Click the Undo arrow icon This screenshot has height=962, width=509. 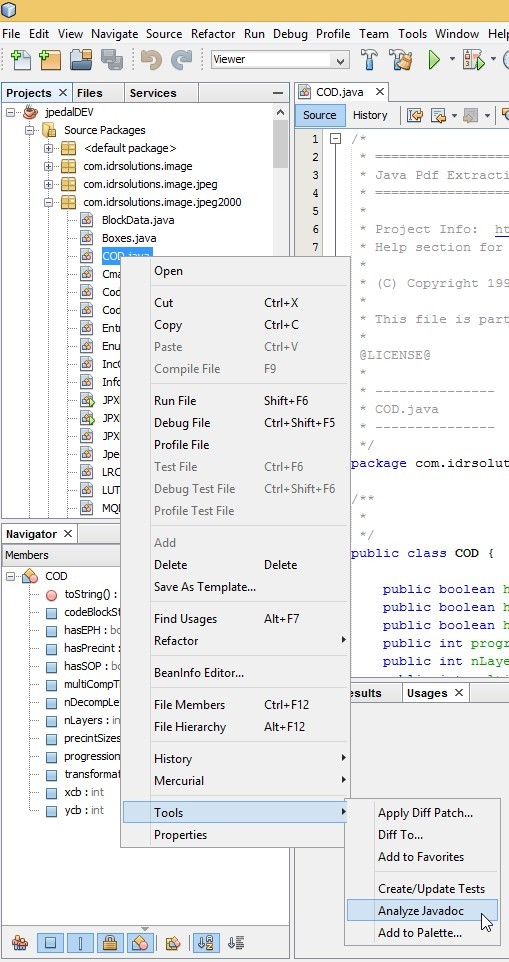click(x=151, y=60)
